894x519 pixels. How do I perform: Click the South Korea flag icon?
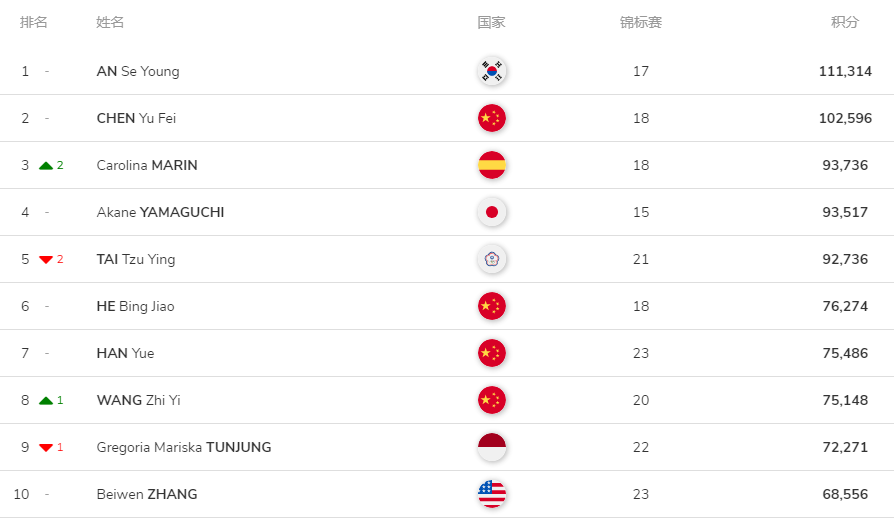pyautogui.click(x=491, y=71)
